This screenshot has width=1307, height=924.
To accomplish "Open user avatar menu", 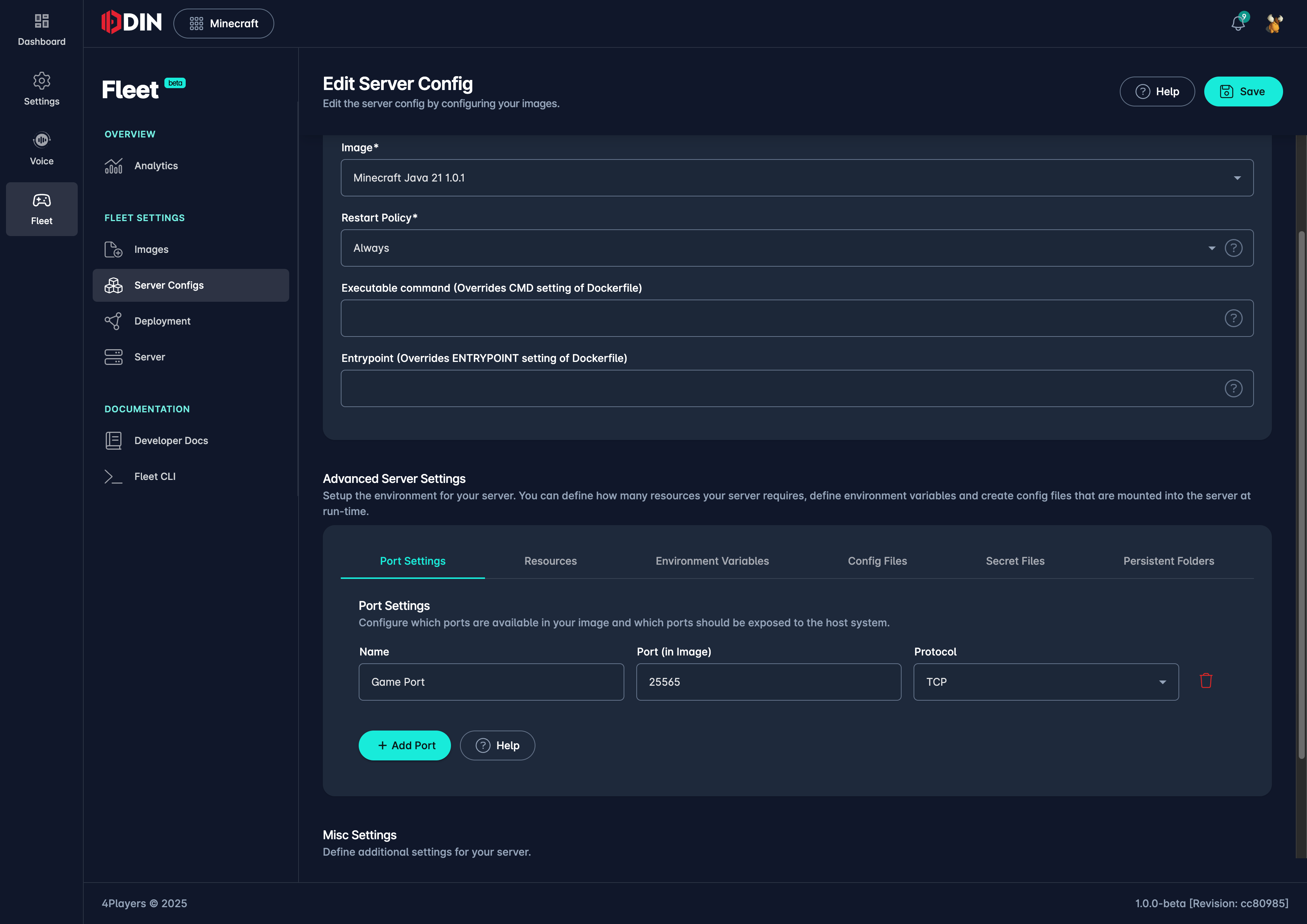I will coord(1274,23).
